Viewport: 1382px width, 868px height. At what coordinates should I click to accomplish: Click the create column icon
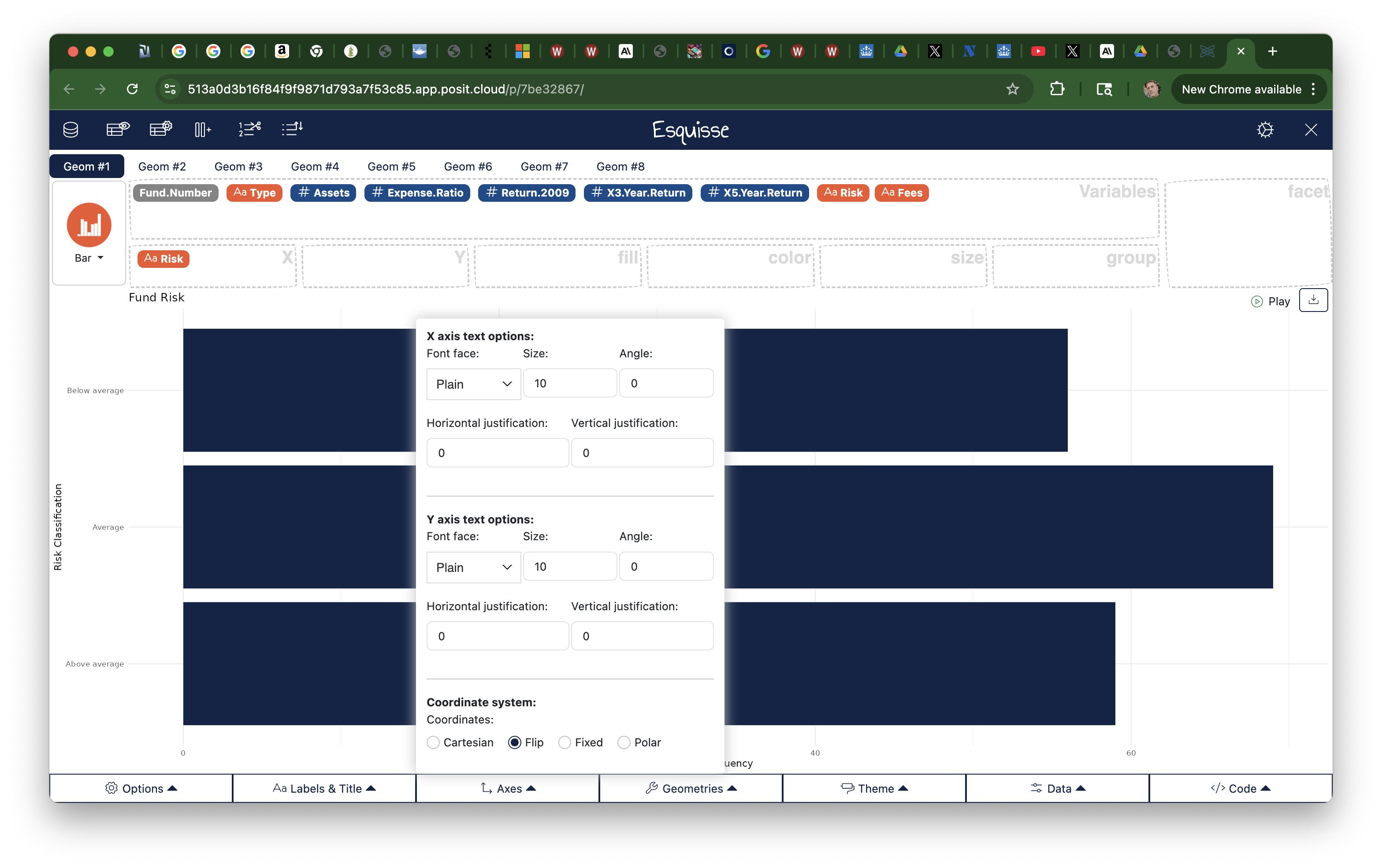203,130
